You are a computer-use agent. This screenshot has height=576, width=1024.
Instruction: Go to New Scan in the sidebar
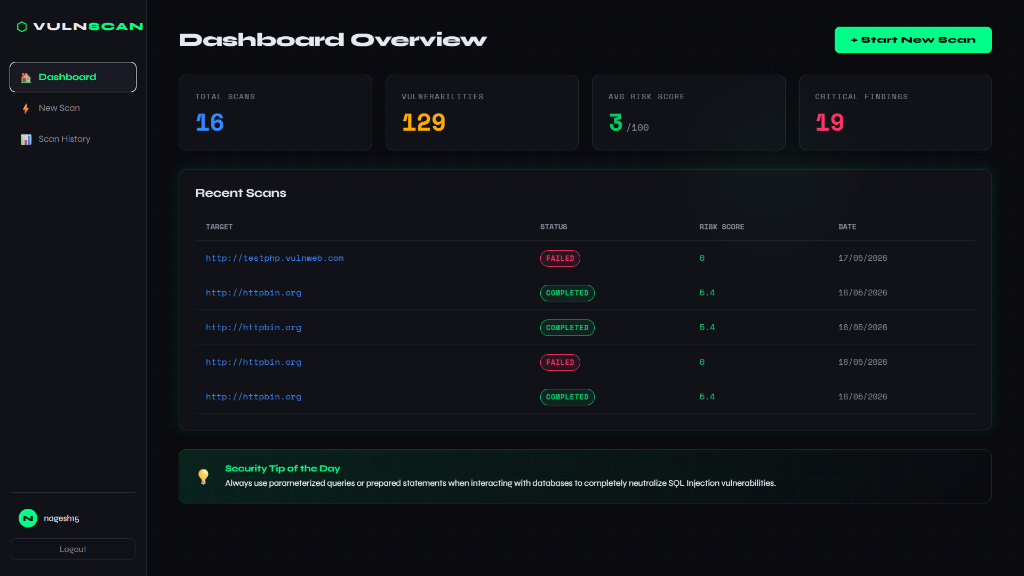73,108
